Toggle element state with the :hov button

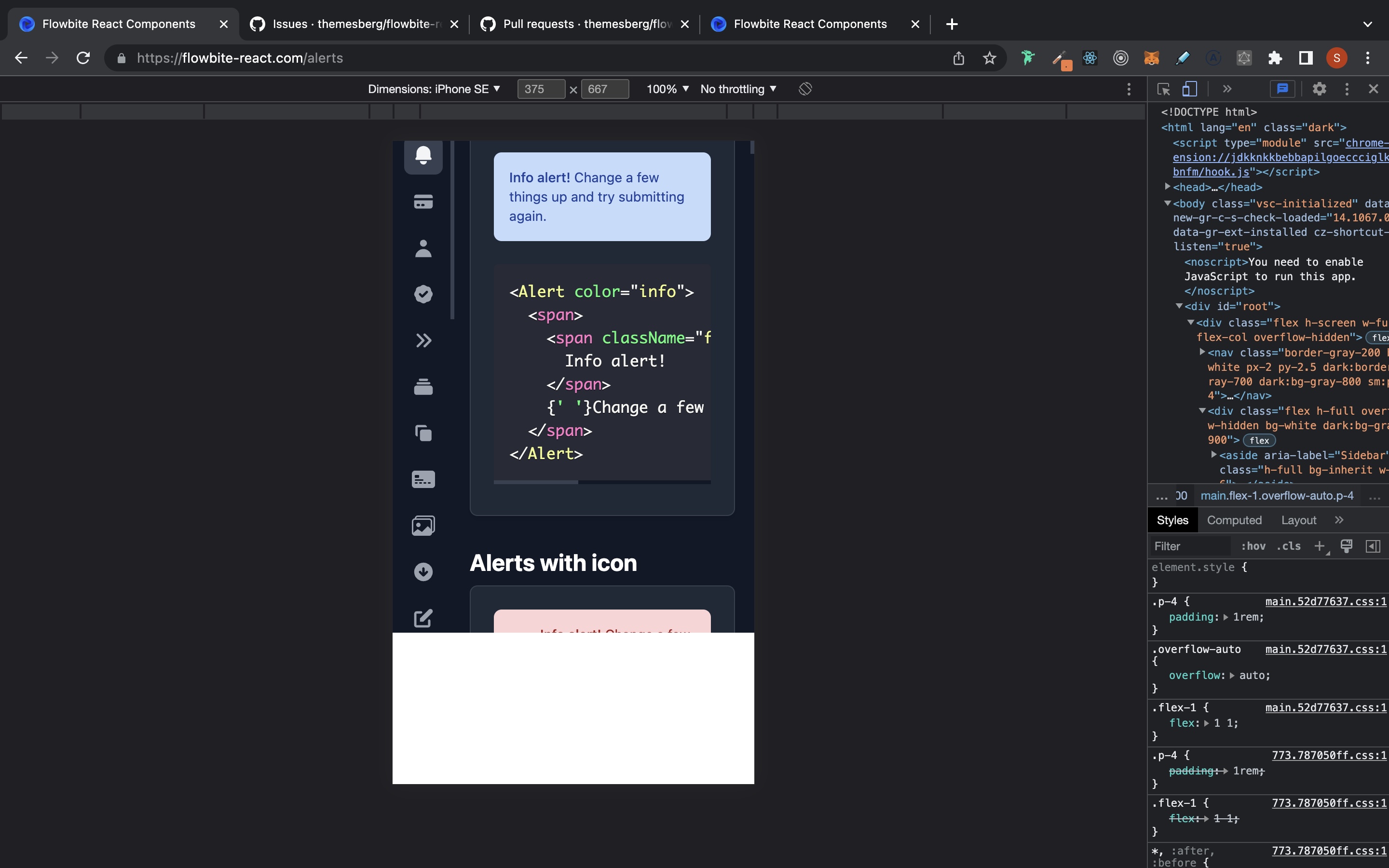pyautogui.click(x=1253, y=546)
